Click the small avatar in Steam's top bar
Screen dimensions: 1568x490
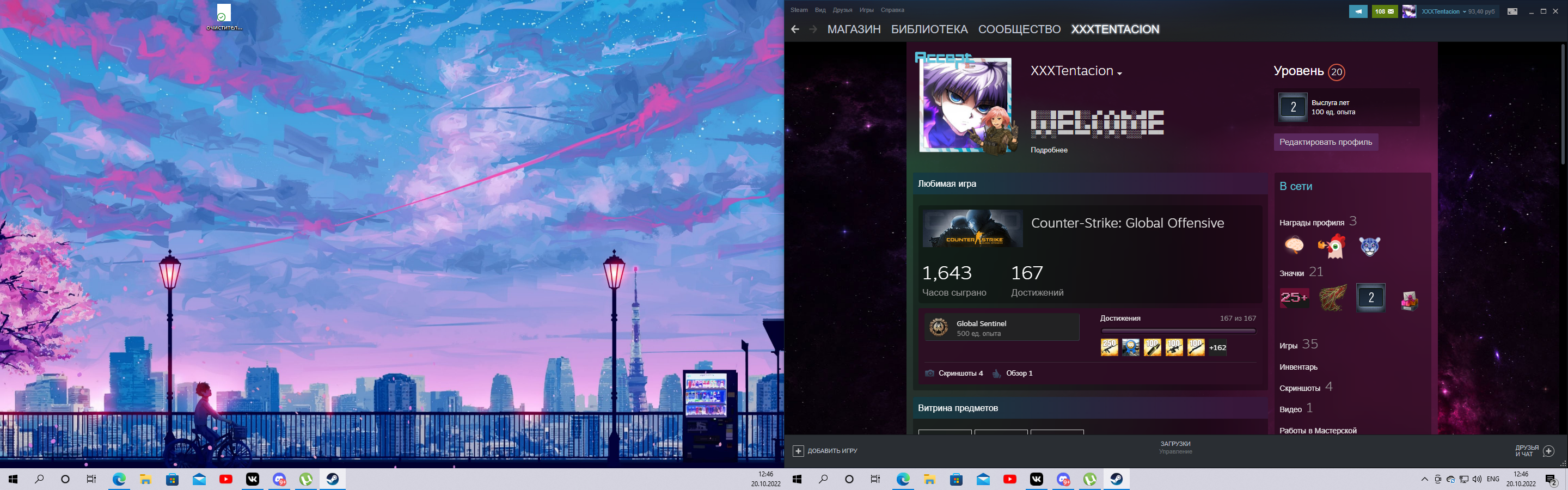coord(1409,11)
